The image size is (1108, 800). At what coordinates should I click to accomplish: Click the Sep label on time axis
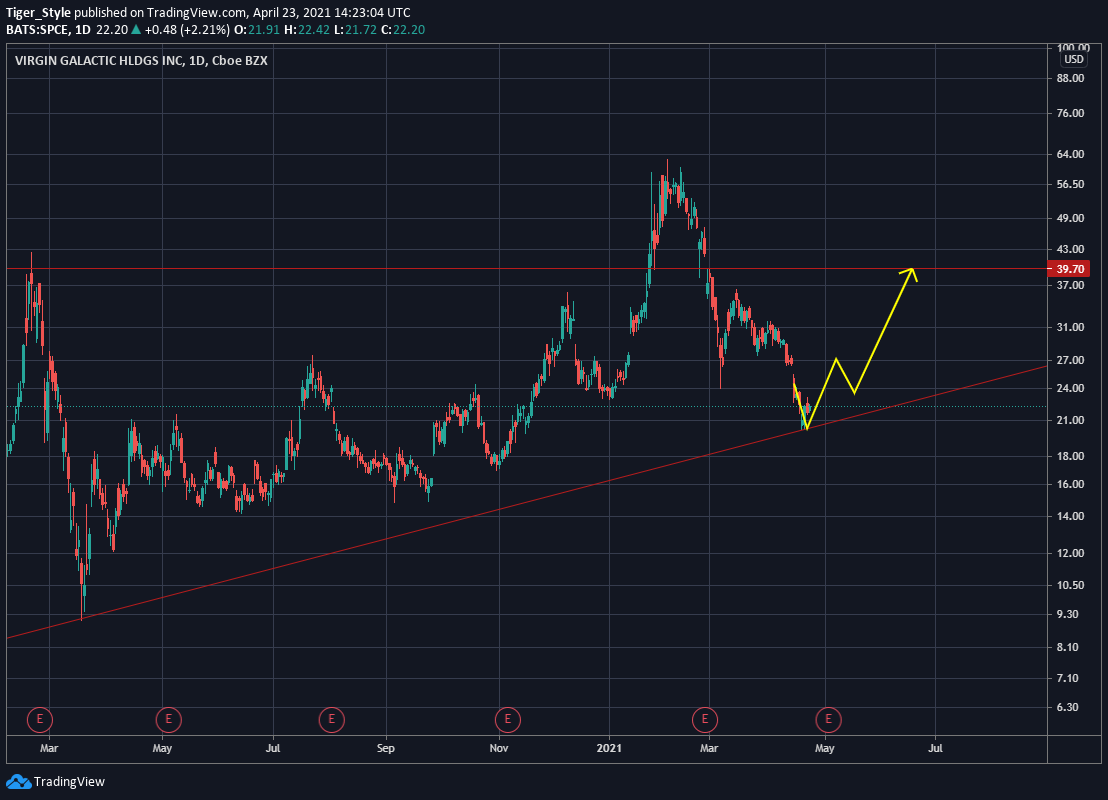386,748
